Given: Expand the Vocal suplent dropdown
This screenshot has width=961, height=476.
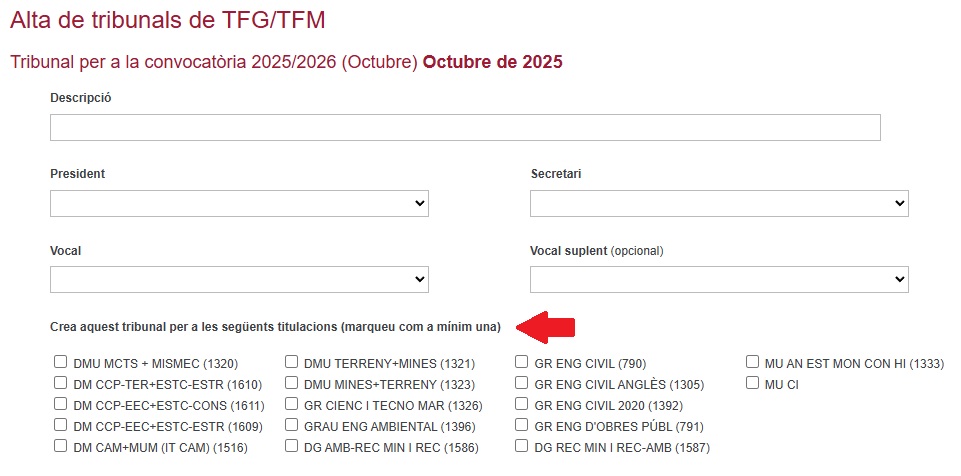Looking at the screenshot, I should pos(719,280).
